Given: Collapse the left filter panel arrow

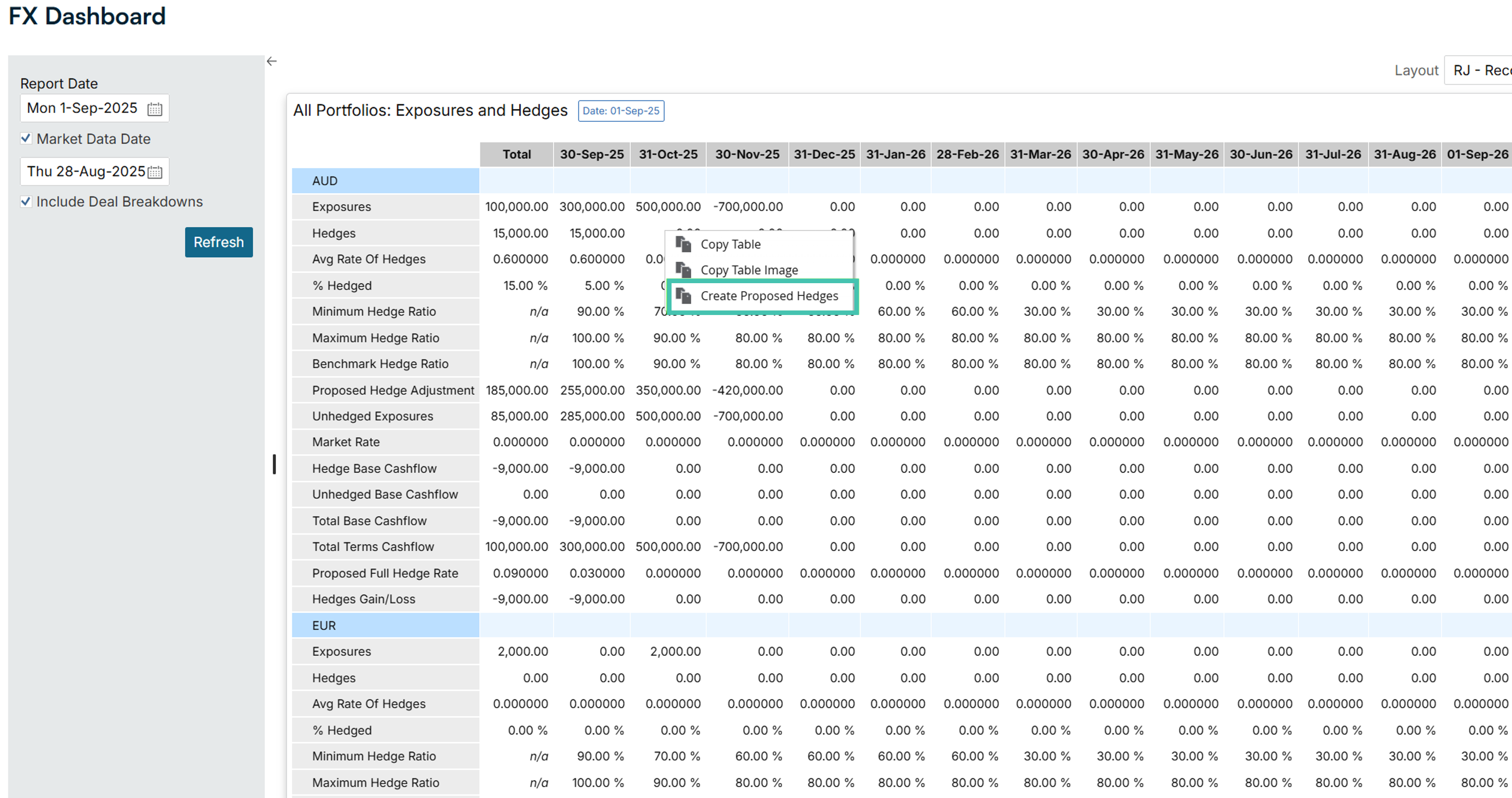Looking at the screenshot, I should coord(272,61).
